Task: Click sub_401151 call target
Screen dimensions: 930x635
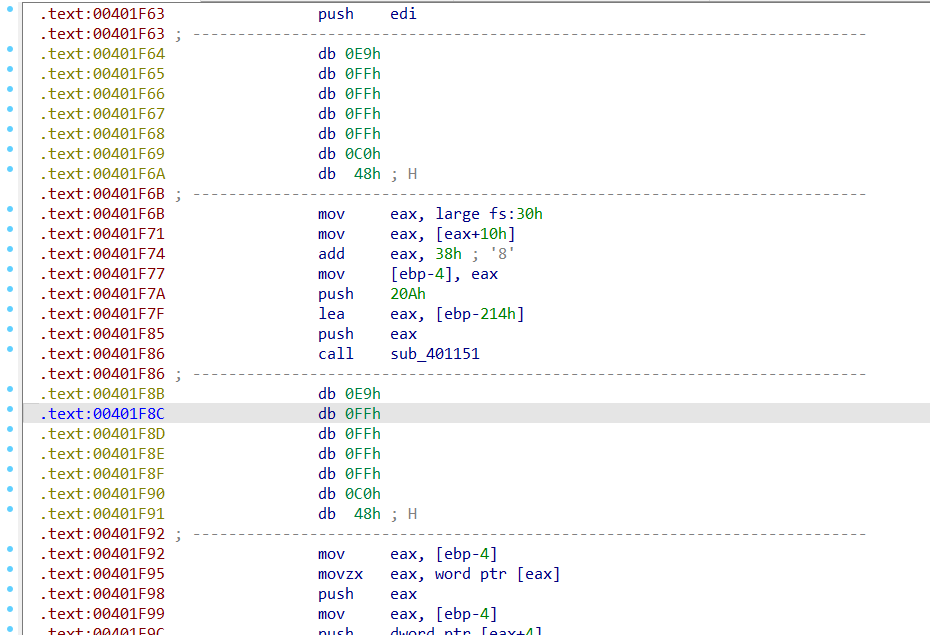Action: coord(435,354)
